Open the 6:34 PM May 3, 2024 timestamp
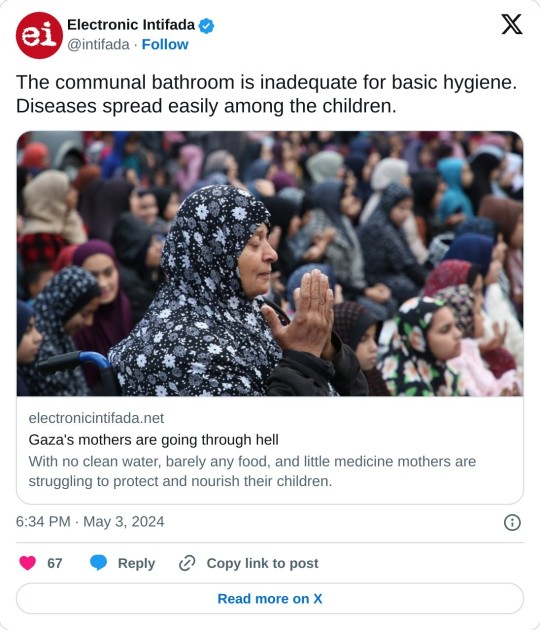 click(90, 522)
